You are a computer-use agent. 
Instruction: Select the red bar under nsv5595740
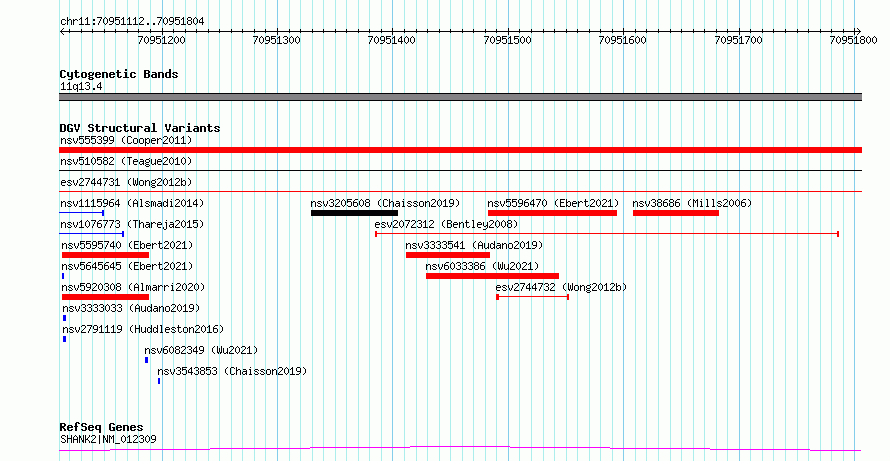(105, 255)
